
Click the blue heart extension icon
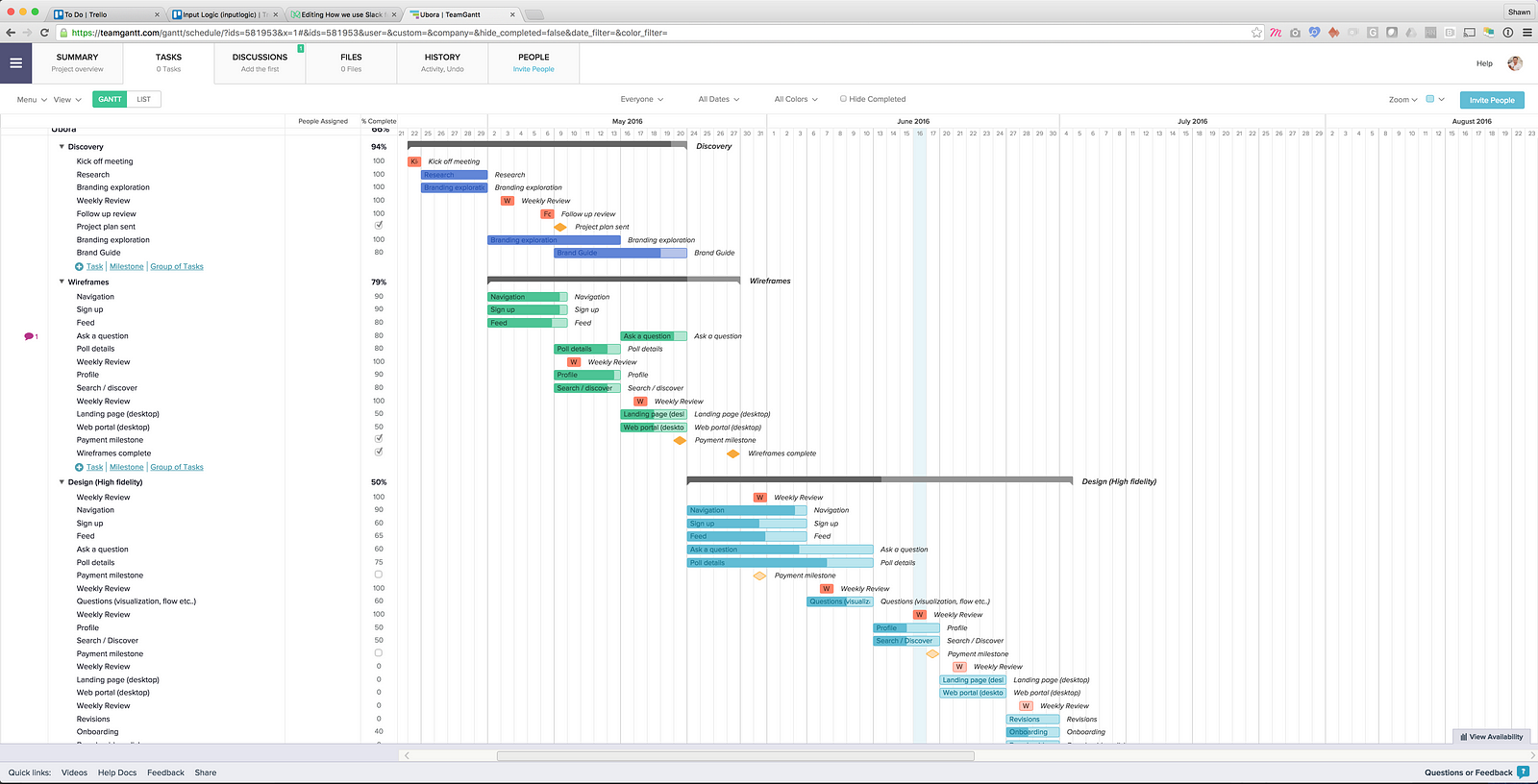[x=1314, y=33]
